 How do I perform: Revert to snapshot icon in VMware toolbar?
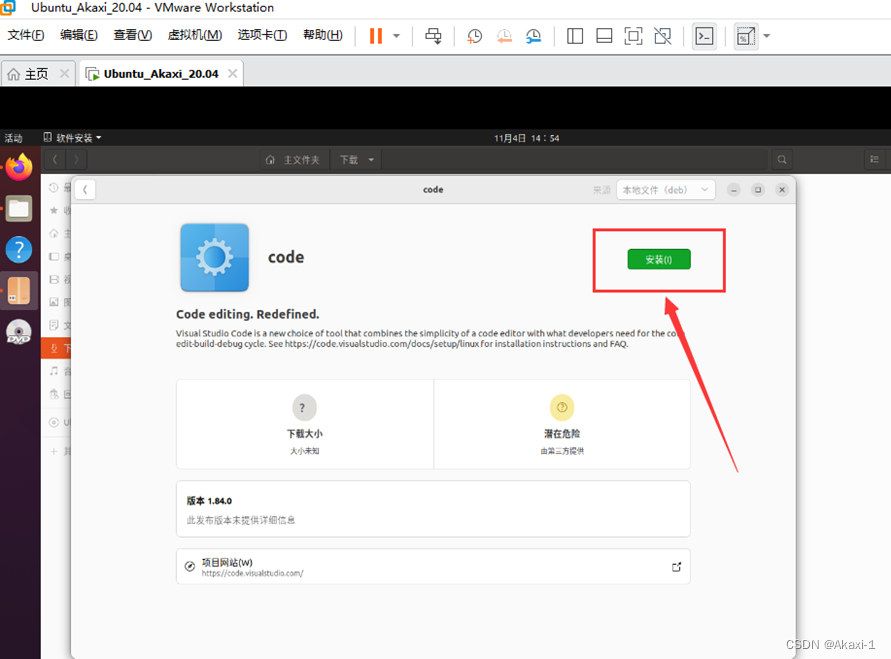coord(504,36)
